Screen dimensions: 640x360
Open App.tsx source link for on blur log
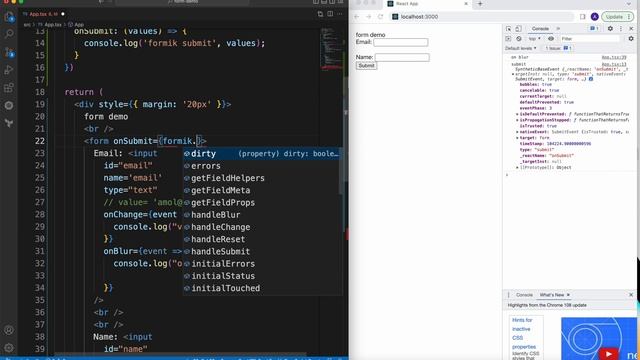[614, 58]
